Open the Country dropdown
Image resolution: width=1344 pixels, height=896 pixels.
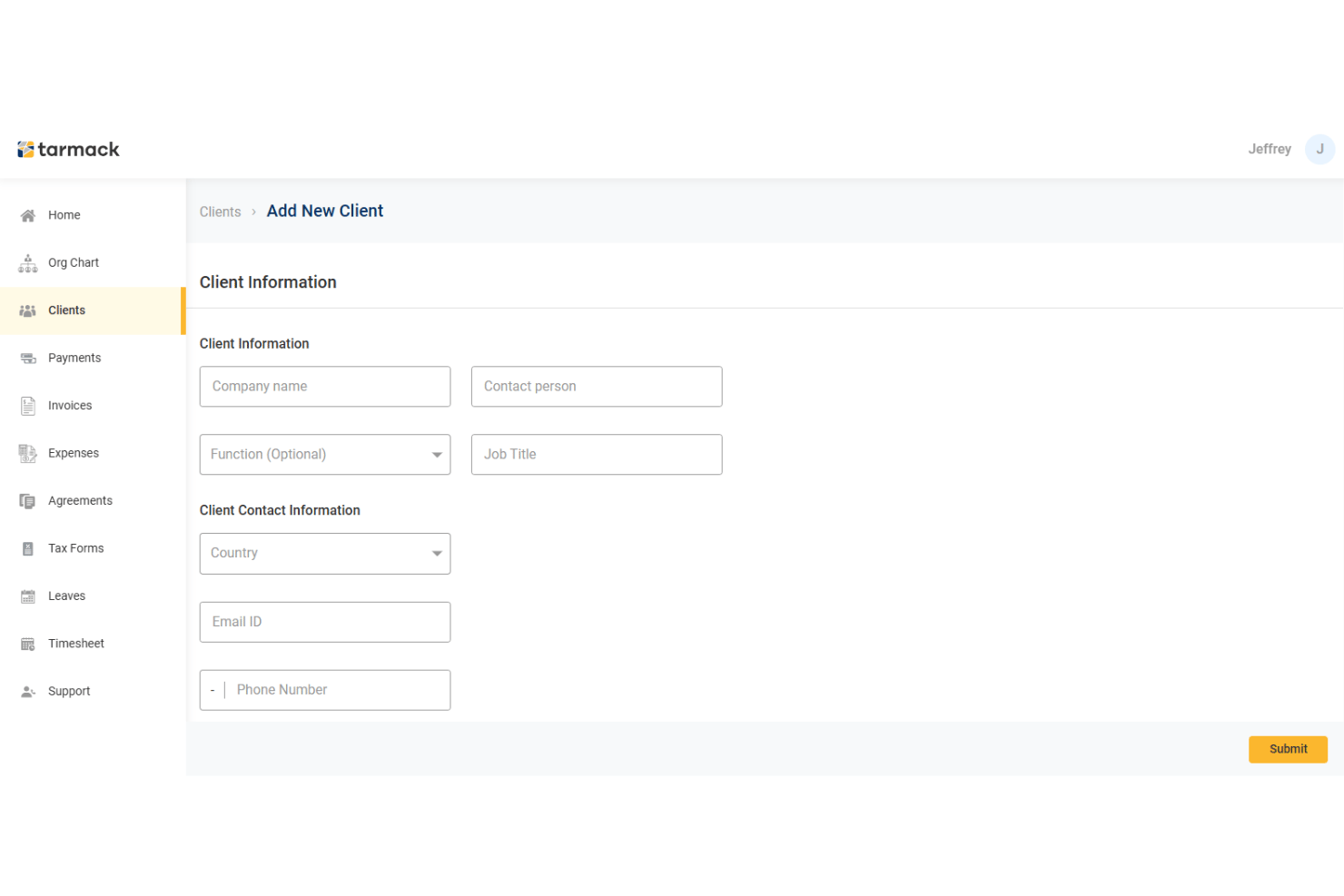pos(325,554)
